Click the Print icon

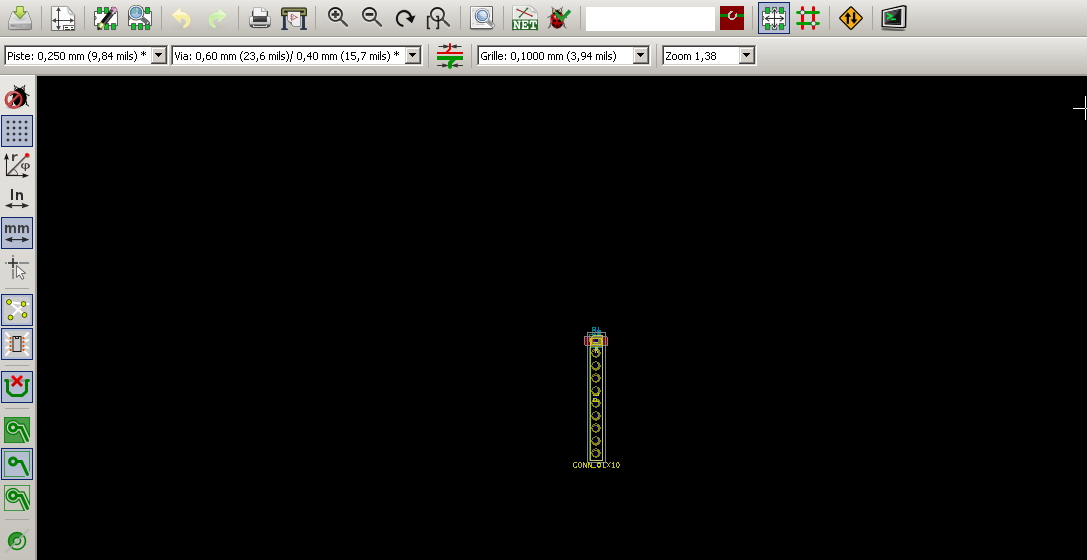(x=259, y=17)
